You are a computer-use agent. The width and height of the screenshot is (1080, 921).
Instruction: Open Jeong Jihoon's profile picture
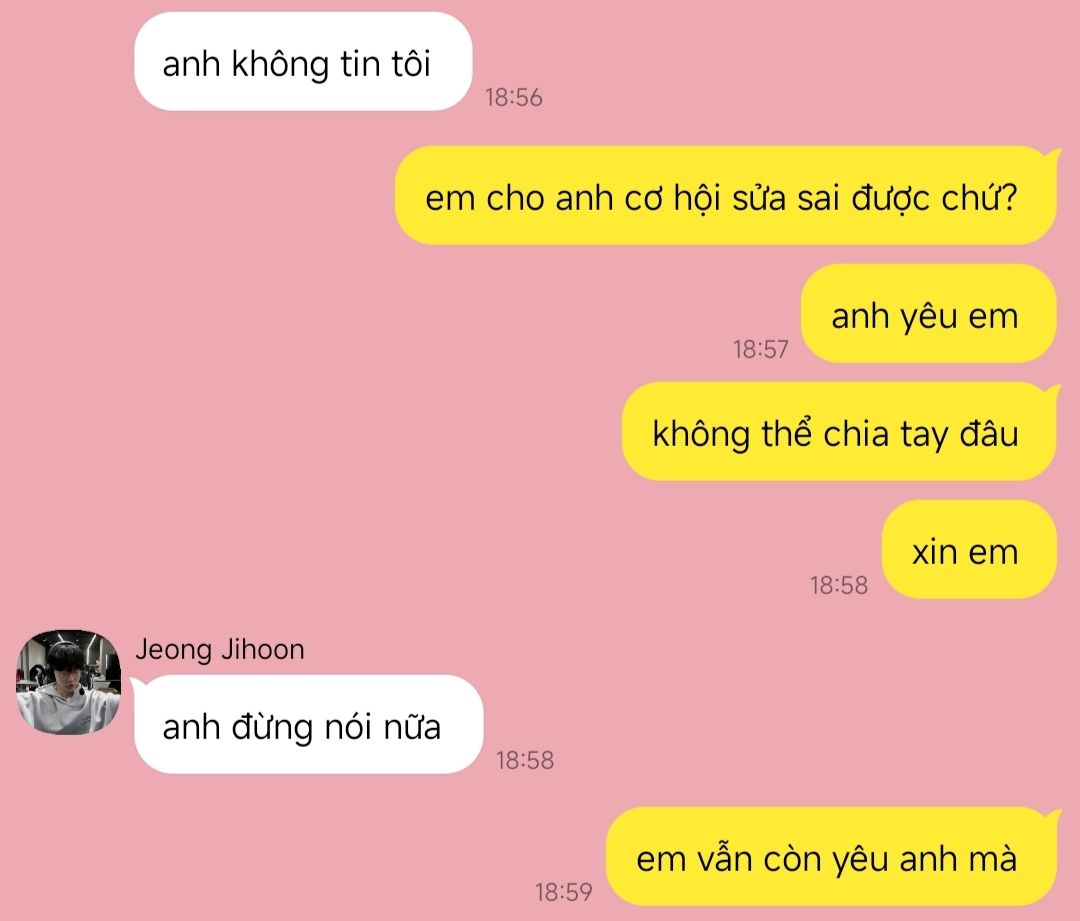coord(68,682)
